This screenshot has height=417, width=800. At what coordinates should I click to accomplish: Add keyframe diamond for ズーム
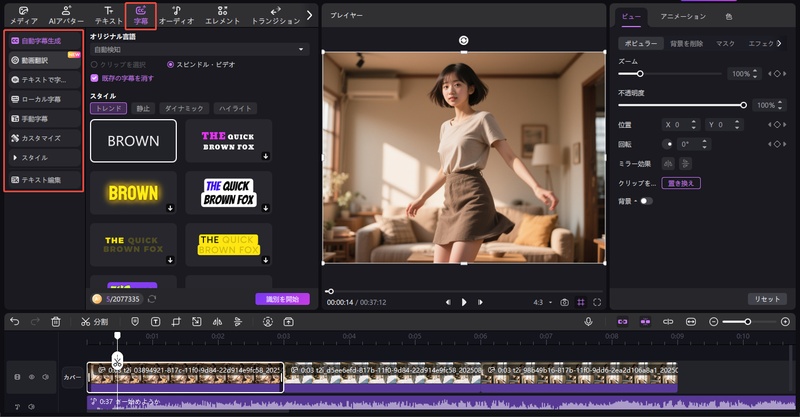777,74
